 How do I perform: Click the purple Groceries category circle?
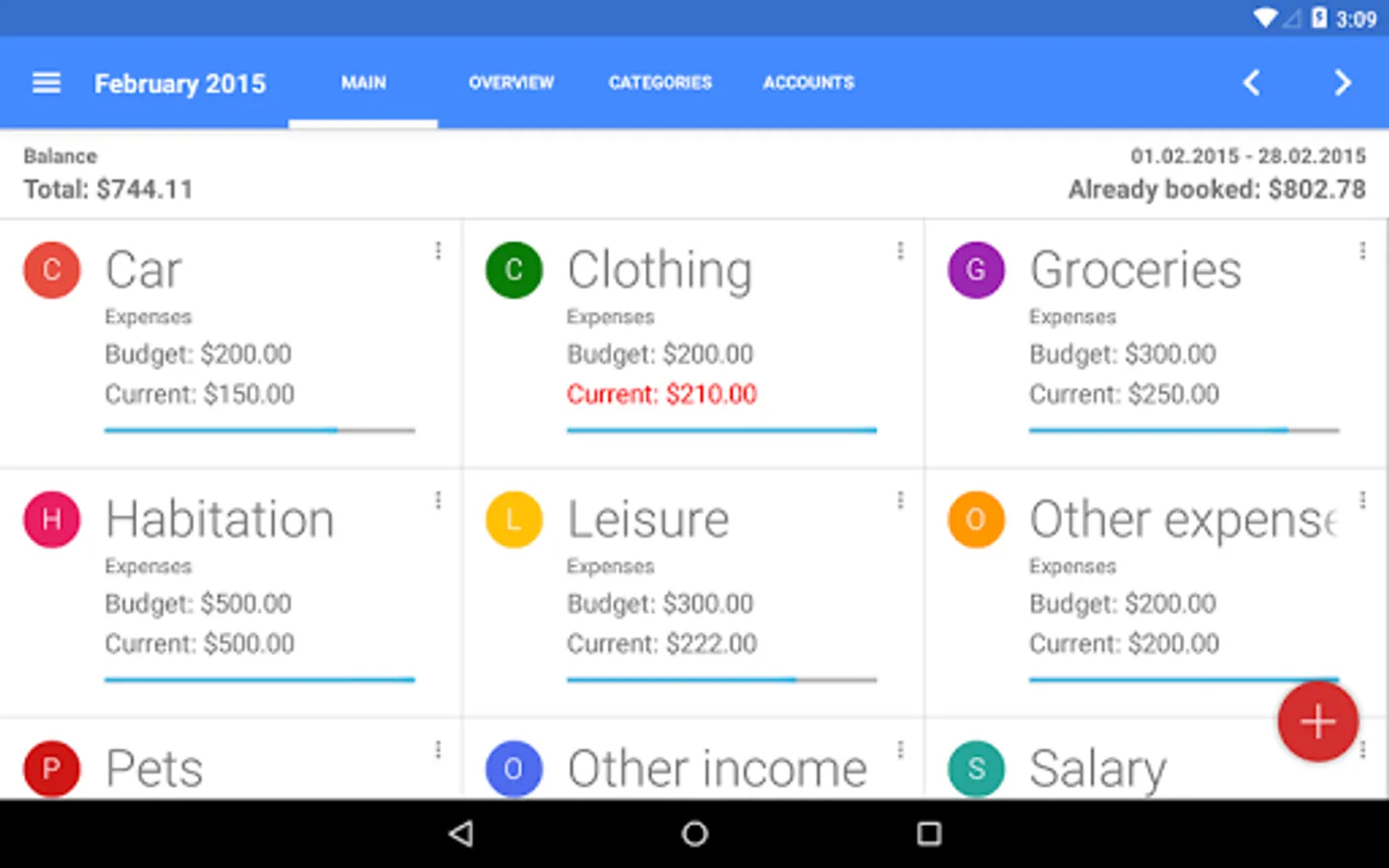tap(976, 270)
